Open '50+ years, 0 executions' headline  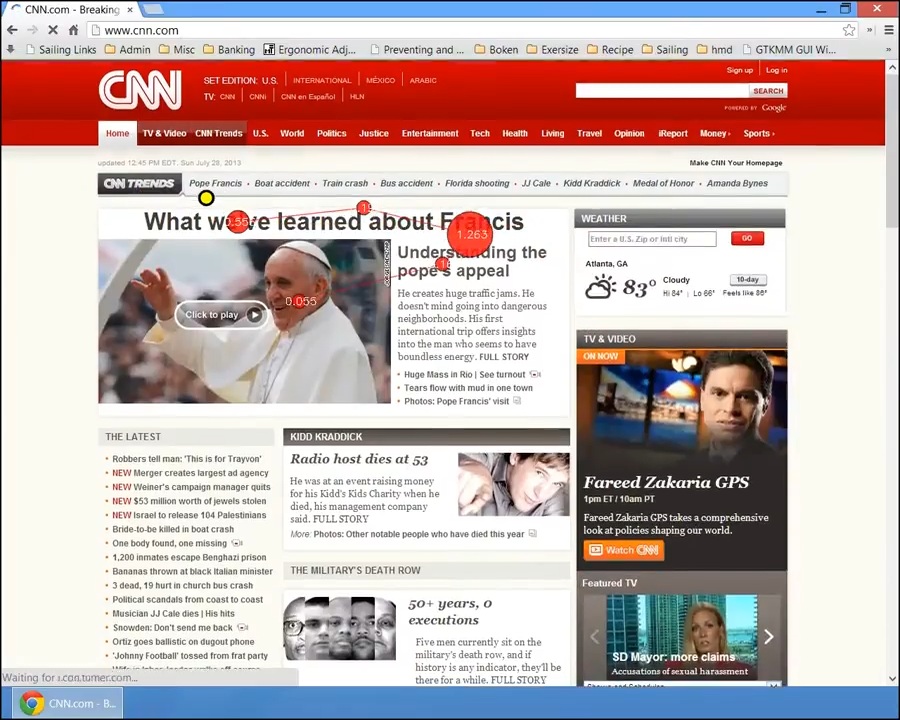[451, 611]
